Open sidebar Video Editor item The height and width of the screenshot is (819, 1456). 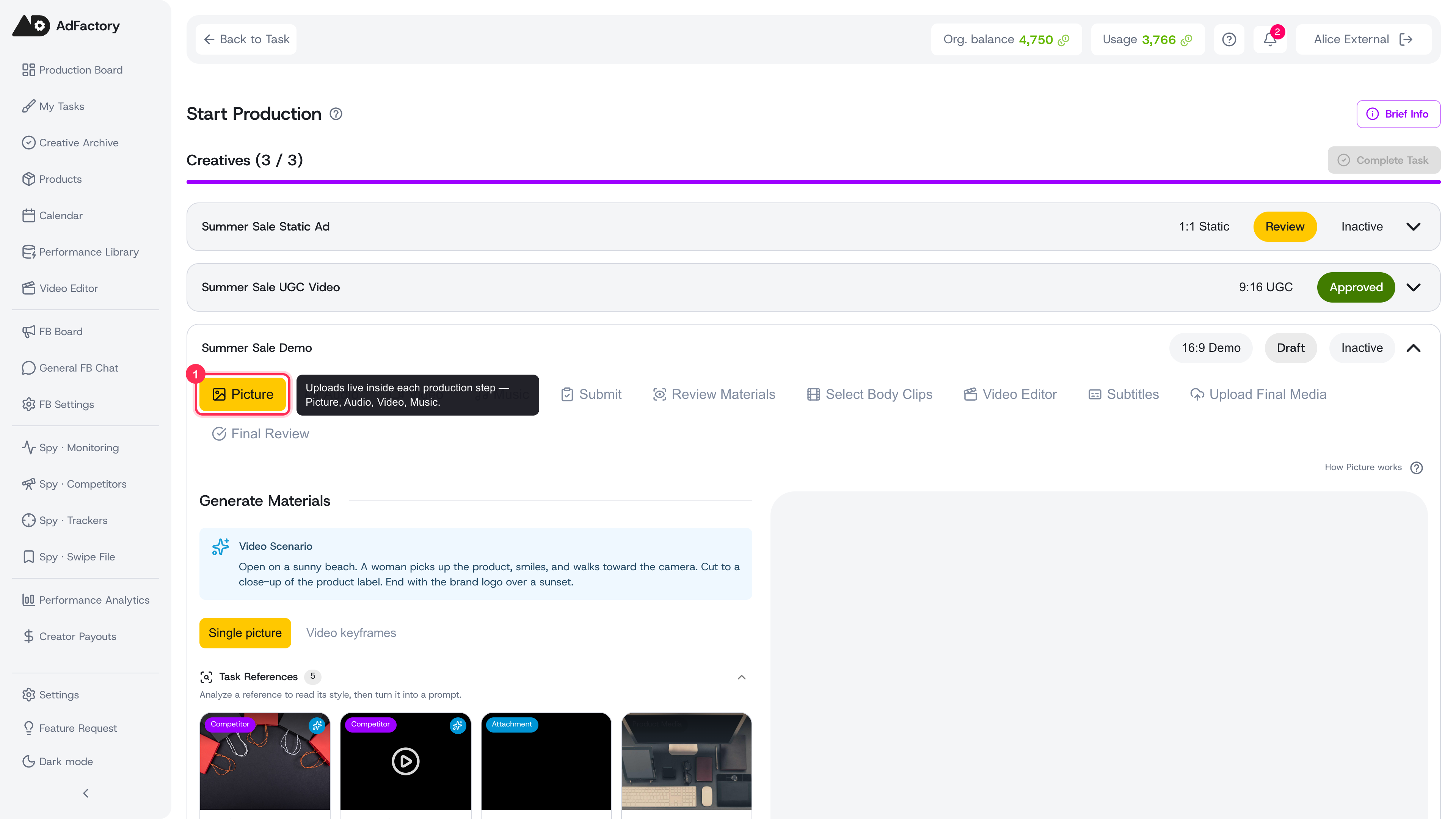60,288
